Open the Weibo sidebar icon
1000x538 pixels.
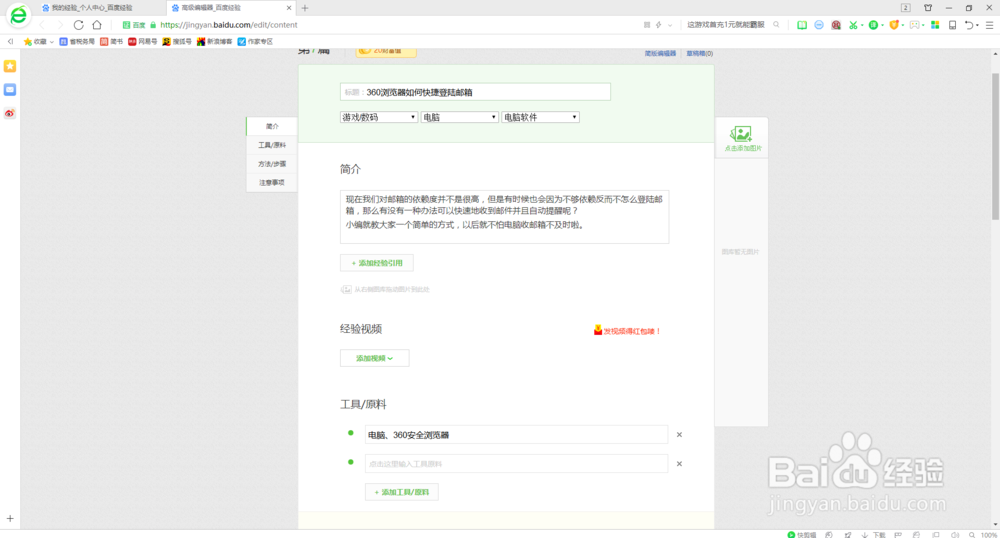pyautogui.click(x=10, y=113)
